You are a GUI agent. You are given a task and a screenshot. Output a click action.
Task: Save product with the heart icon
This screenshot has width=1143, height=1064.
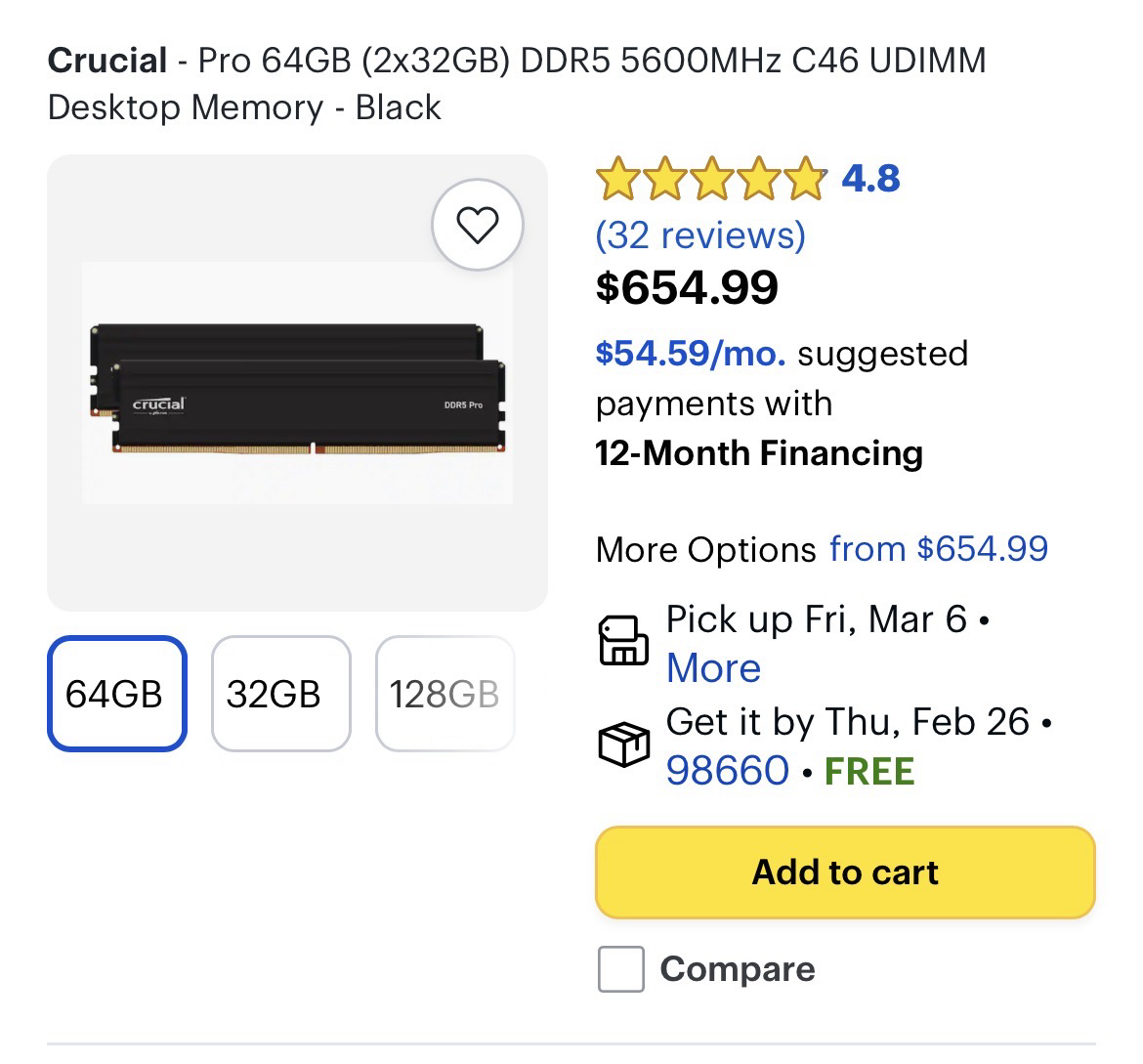478,226
